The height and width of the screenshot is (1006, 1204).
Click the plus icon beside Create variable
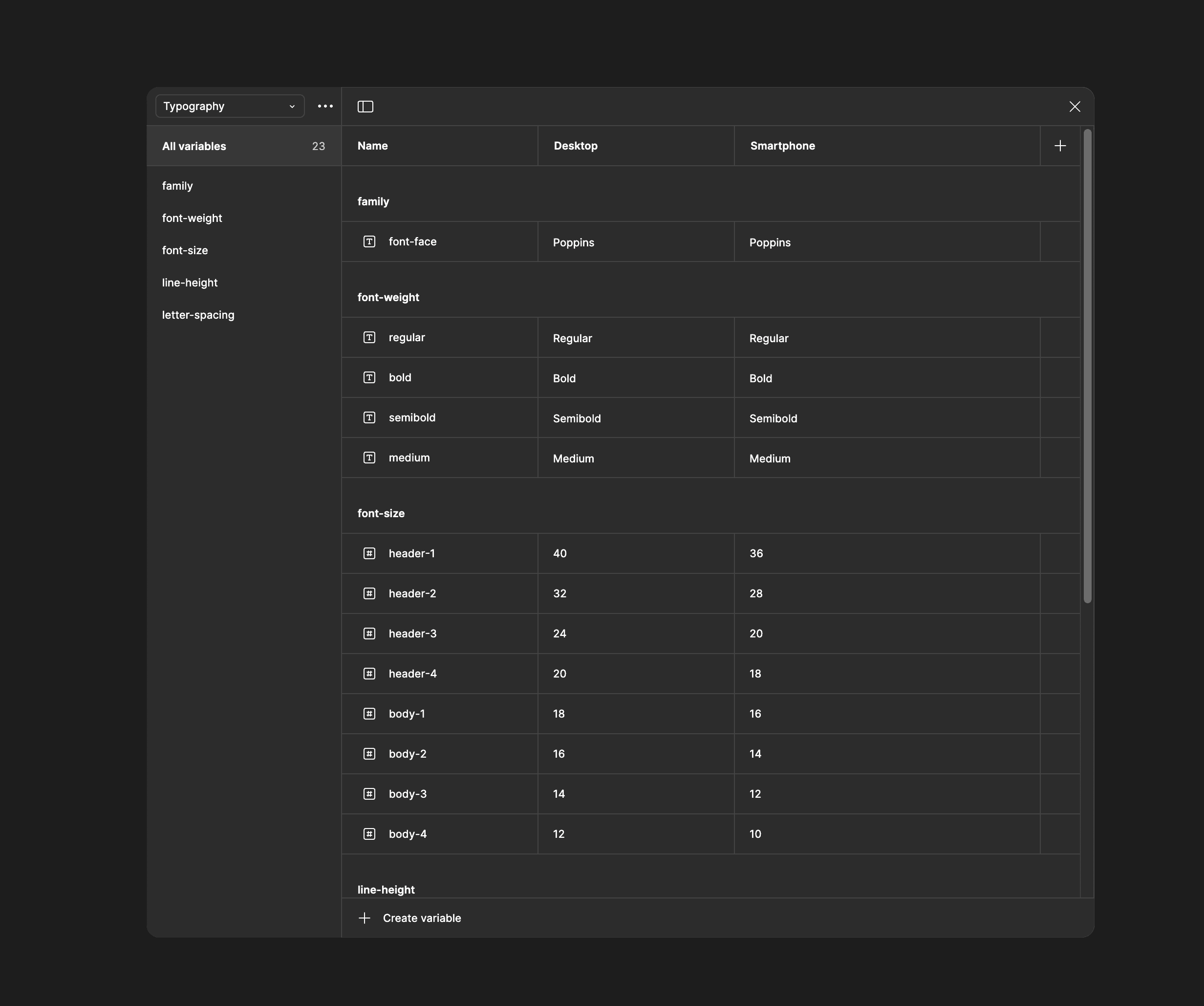(365, 918)
